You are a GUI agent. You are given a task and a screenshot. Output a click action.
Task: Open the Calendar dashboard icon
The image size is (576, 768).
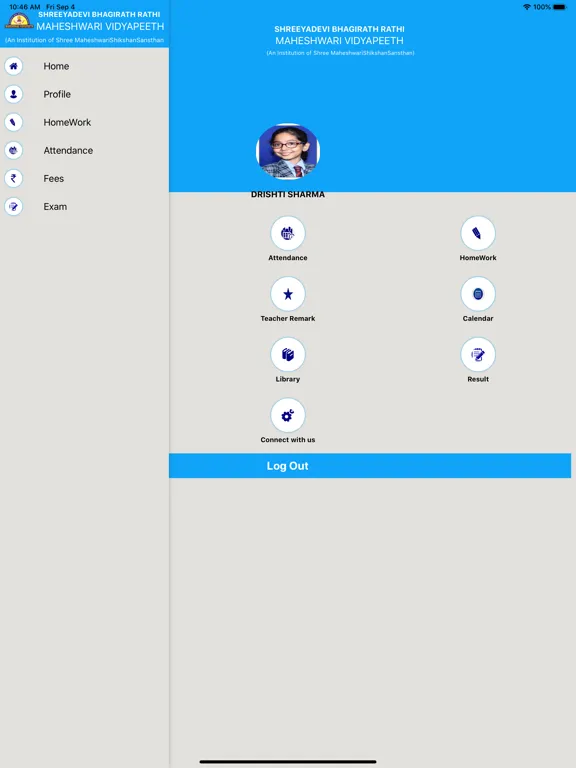(478, 294)
